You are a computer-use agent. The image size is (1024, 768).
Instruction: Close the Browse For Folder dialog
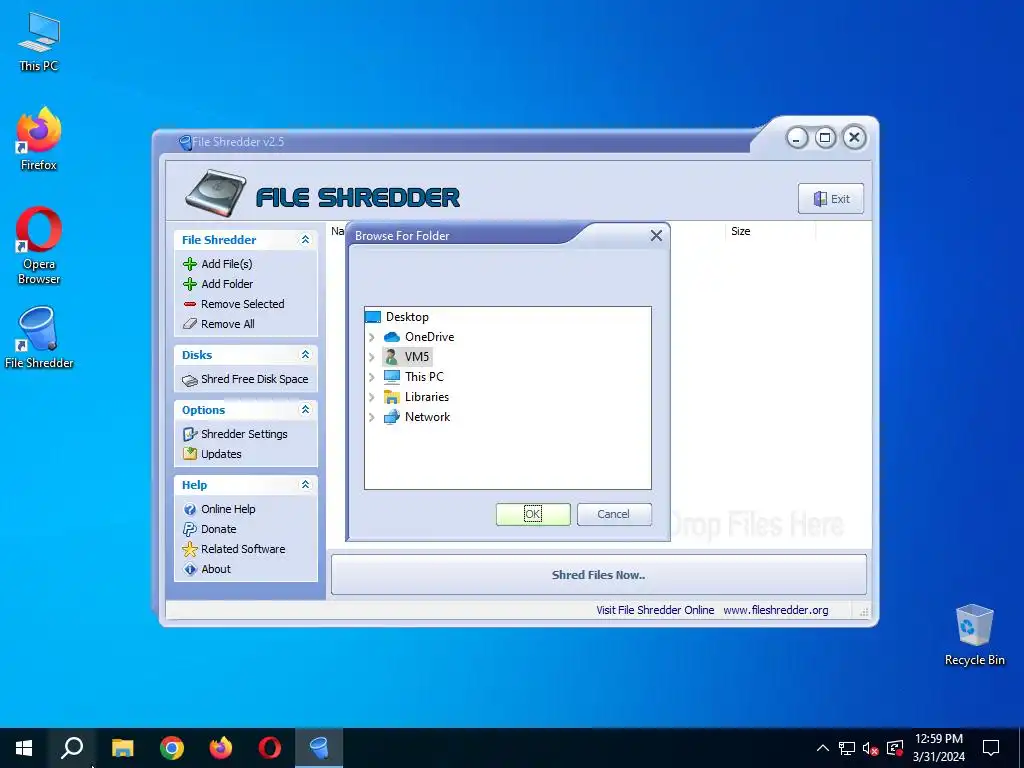click(x=656, y=236)
